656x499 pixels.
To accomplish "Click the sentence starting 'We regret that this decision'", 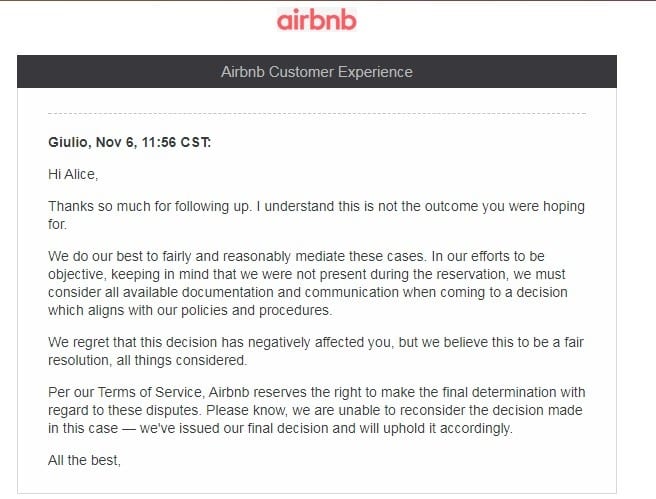I will (x=316, y=351).
